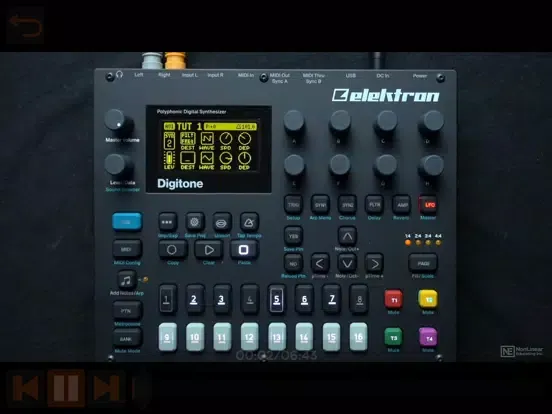Open the SYN2 parameter page

(347, 205)
